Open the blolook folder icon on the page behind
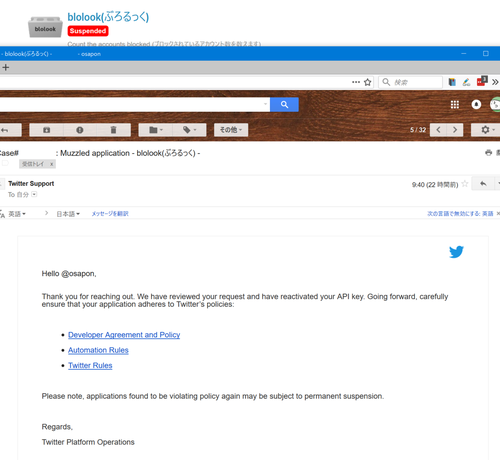The width and height of the screenshot is (500, 460). pyautogui.click(x=45, y=27)
